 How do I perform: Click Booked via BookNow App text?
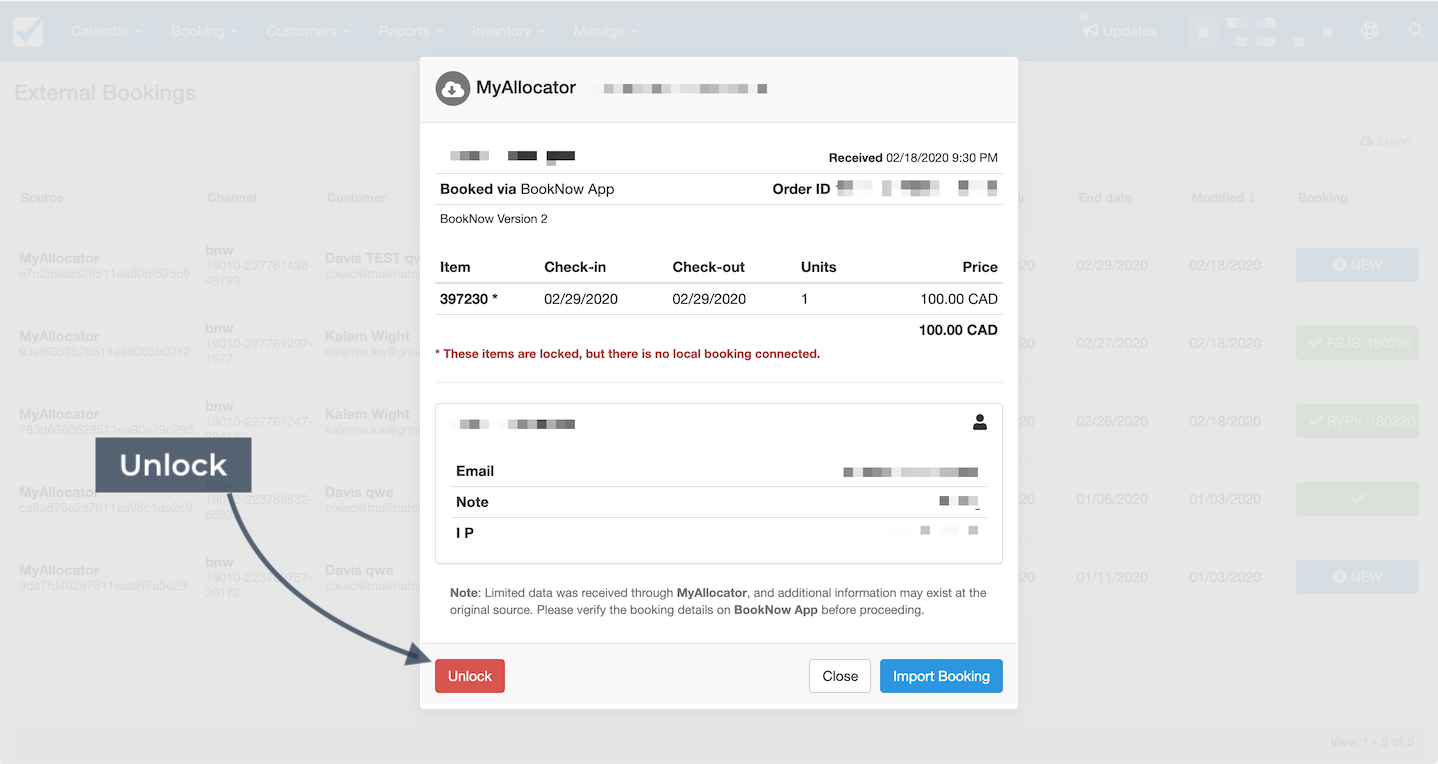pos(527,189)
